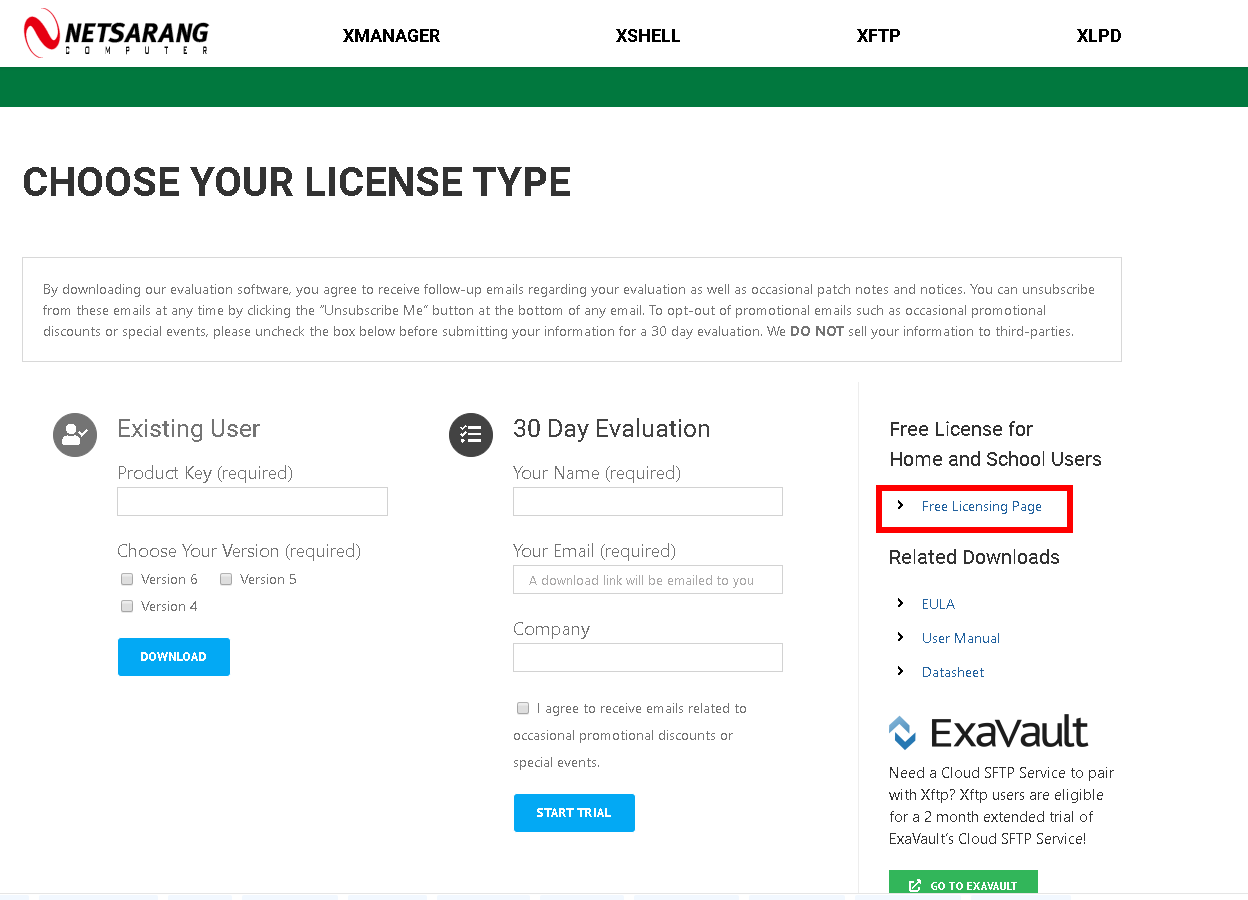Click the CHOOSE YOUR LICENSE TYPE heading

pos(297,183)
